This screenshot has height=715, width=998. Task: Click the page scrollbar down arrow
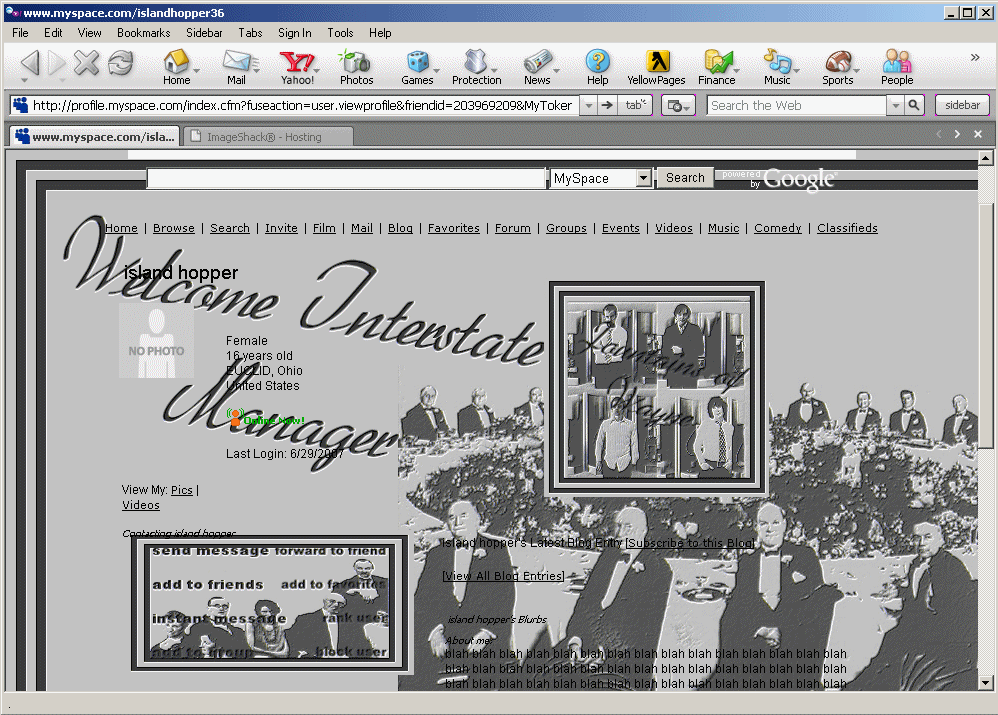tap(985, 683)
